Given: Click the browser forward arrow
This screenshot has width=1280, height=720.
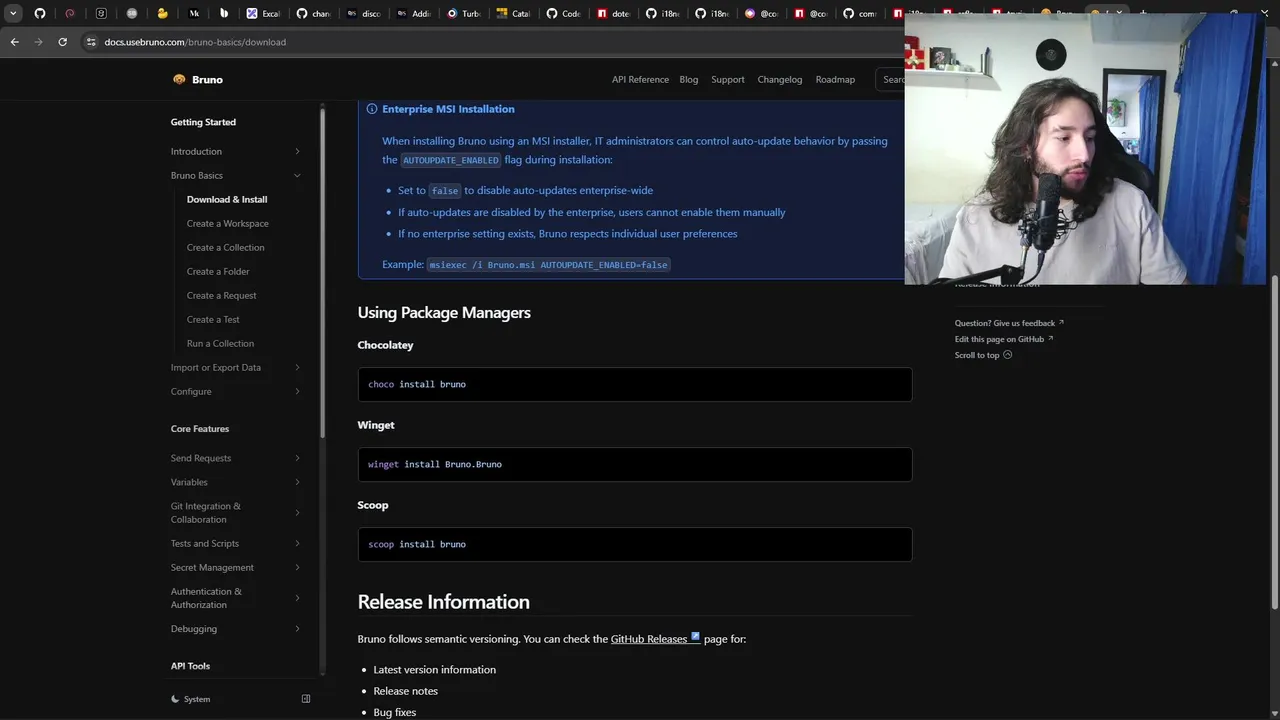Looking at the screenshot, I should click(38, 42).
